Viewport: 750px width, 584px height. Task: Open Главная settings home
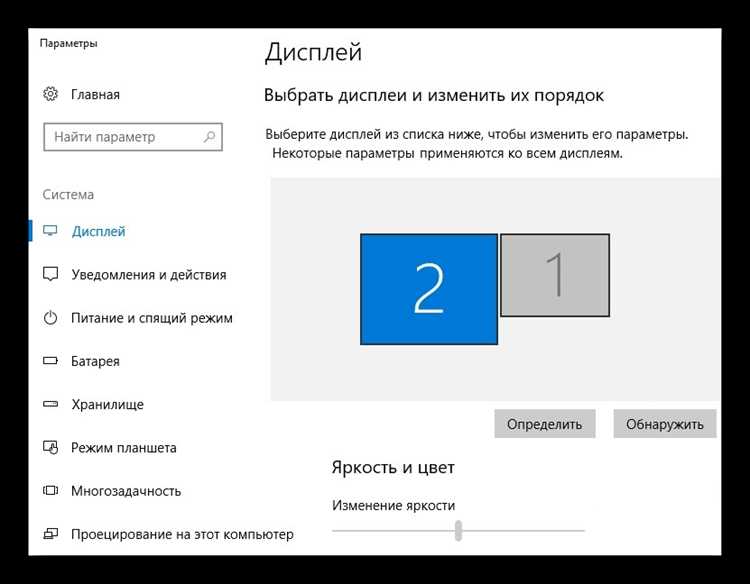click(95, 94)
